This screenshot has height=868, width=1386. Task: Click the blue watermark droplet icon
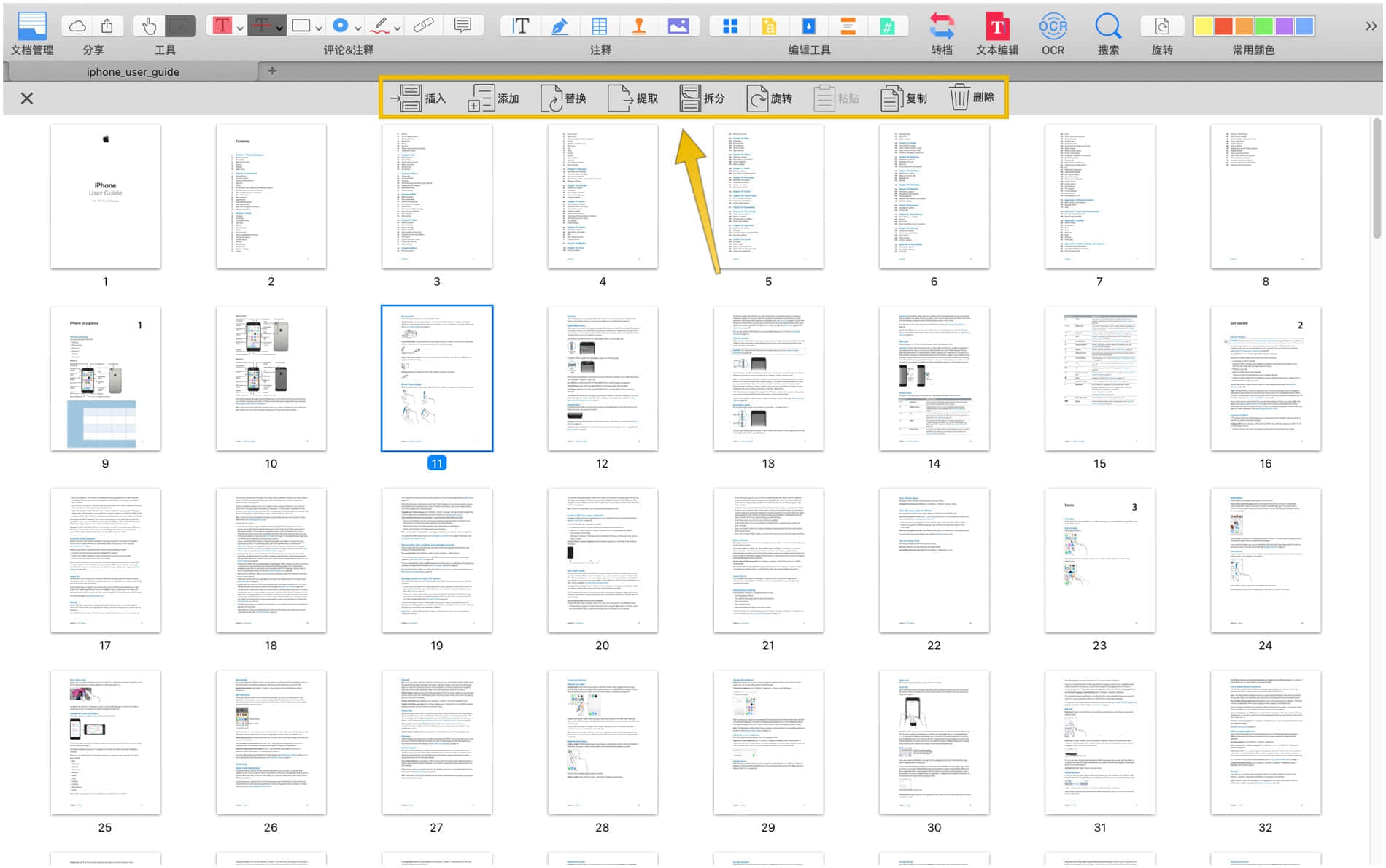pos(808,26)
